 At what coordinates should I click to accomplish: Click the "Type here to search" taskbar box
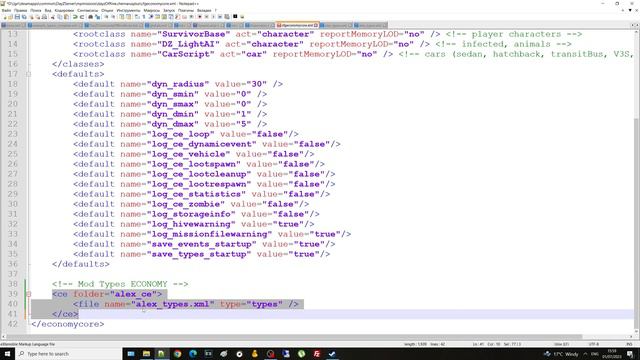coord(69,354)
